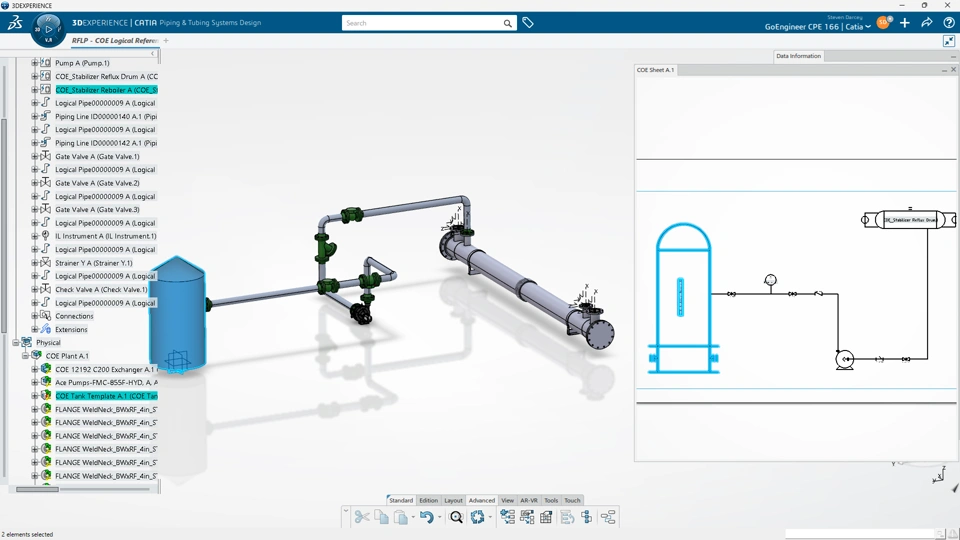Screen dimensions: 960x540
Task: Open the Undo history dropdown arrow
Action: pyautogui.click(x=439, y=517)
